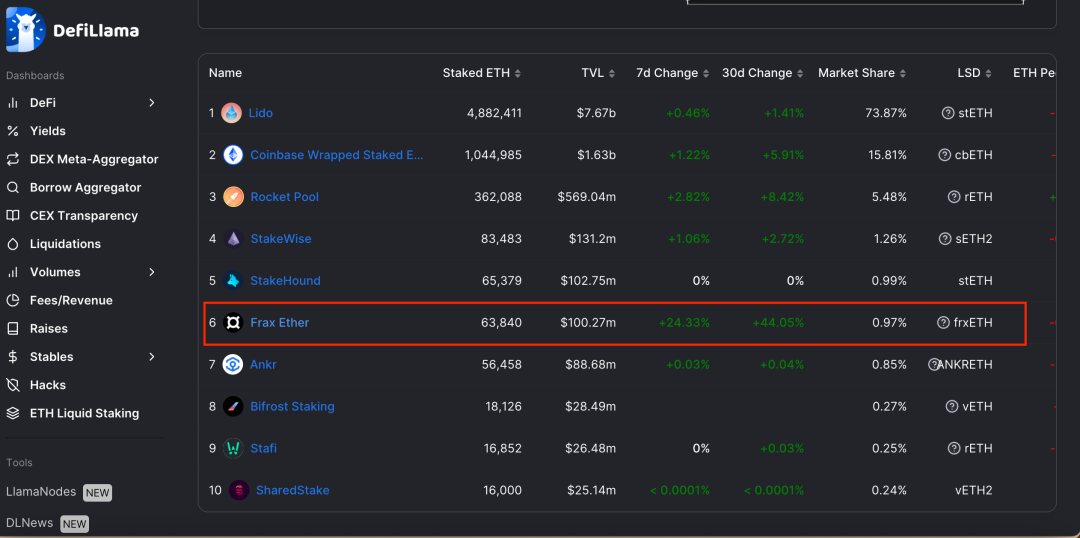Click the Yields percent icon
This screenshot has height=538, width=1080.
pos(12,131)
